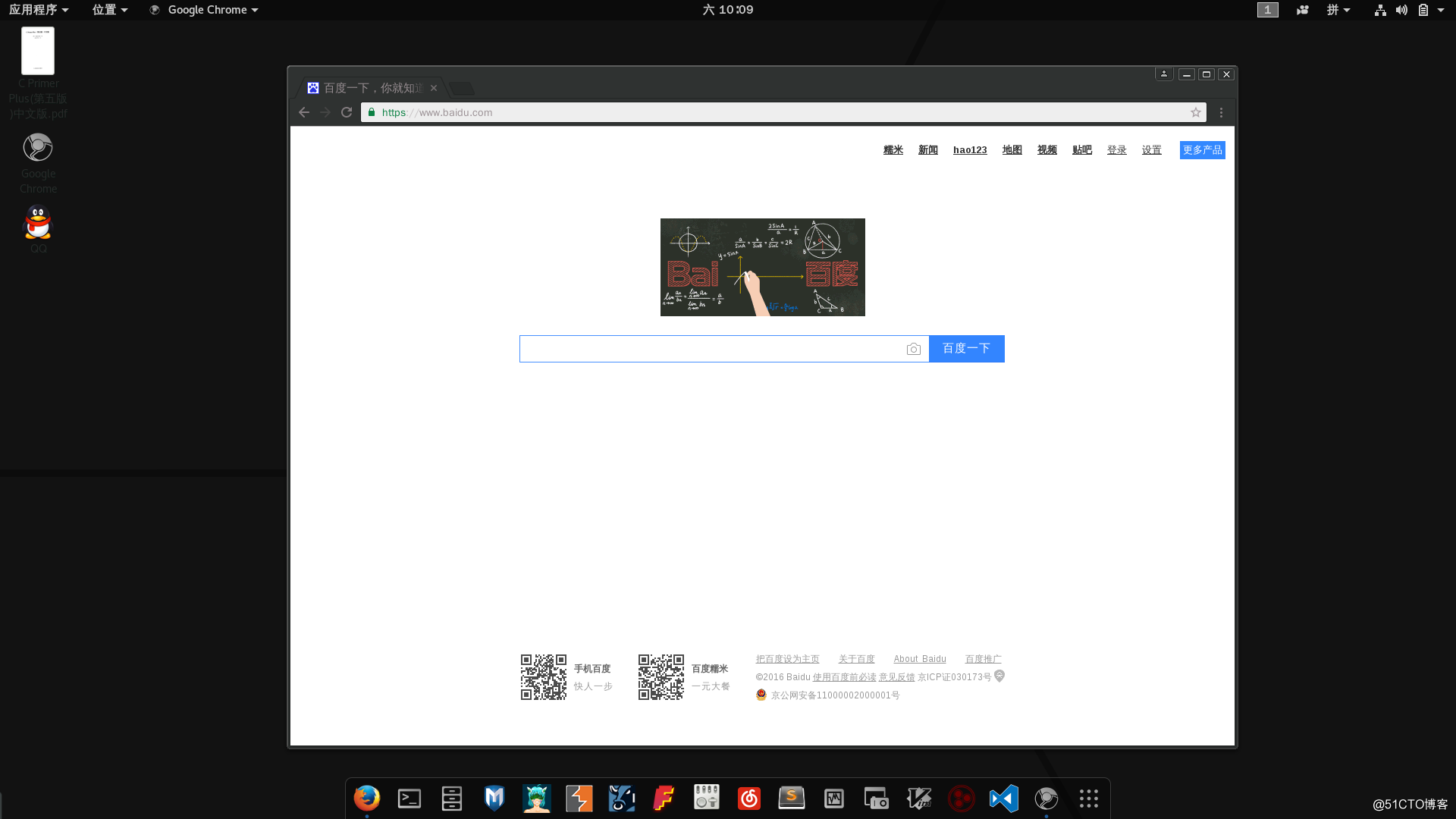Click the 更多产品 button
This screenshot has width=1456, height=819.
click(x=1203, y=150)
